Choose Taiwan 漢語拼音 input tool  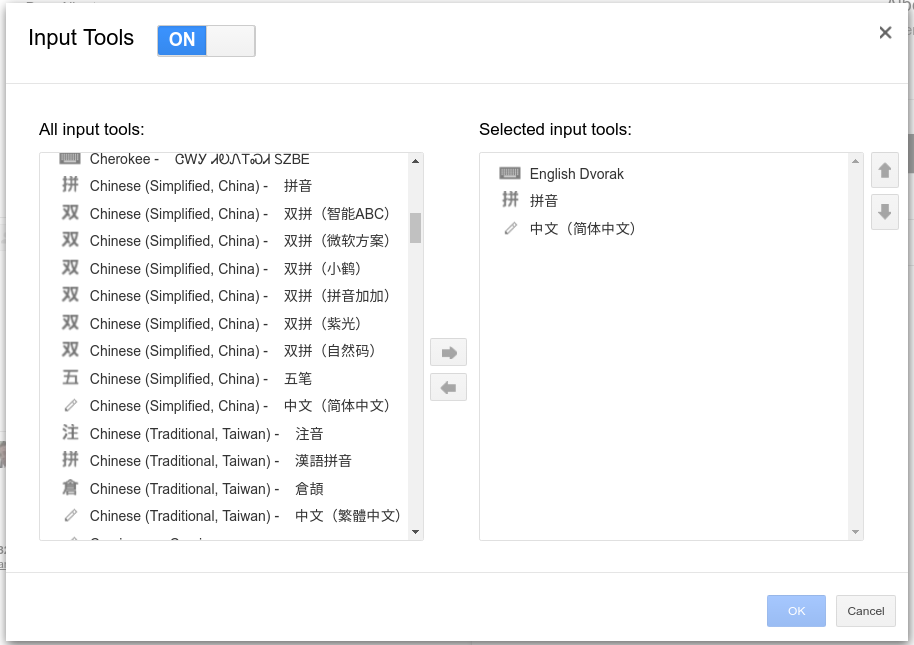pyautogui.click(x=323, y=461)
